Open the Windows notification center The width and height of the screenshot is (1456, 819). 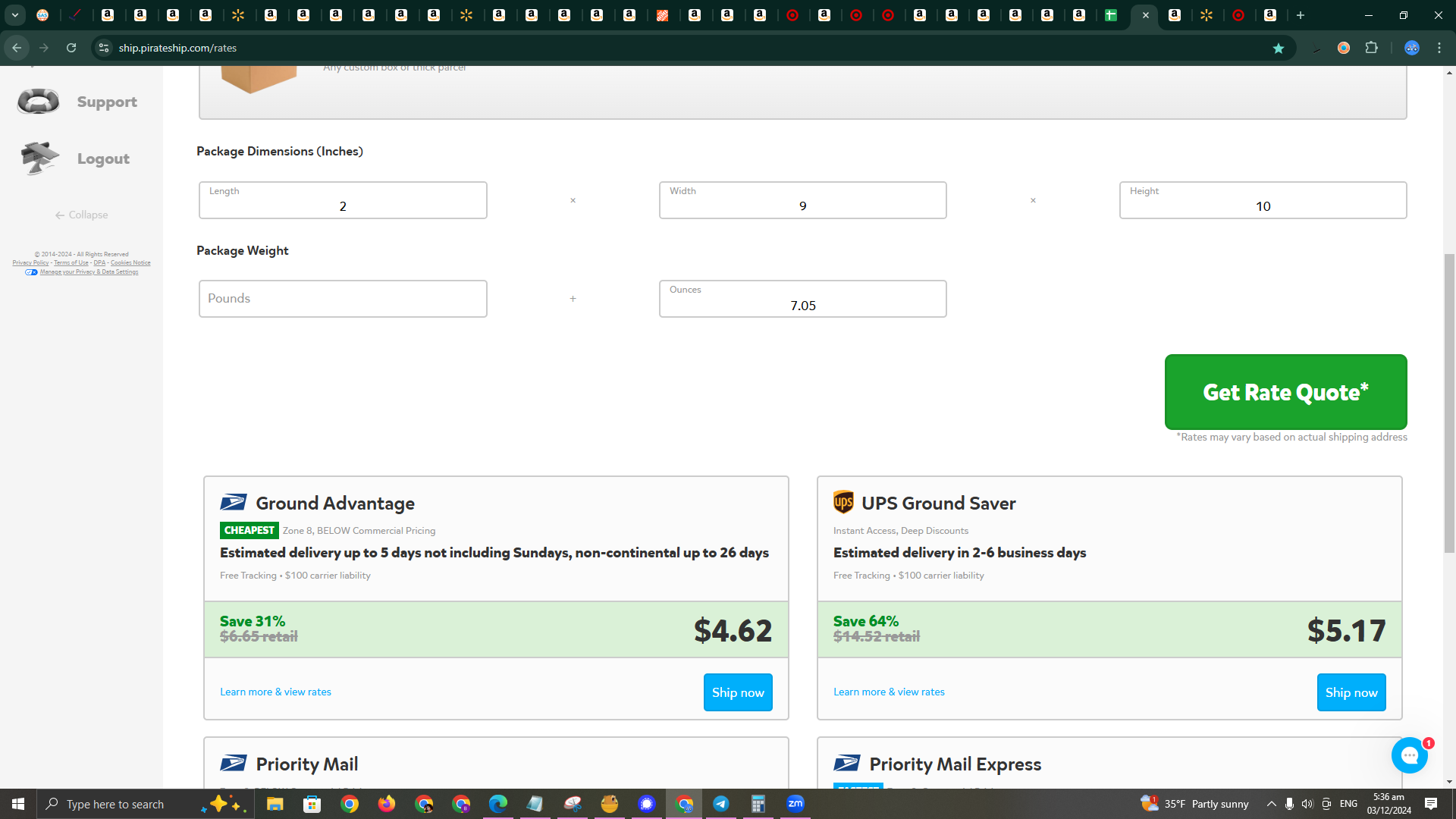1431,804
